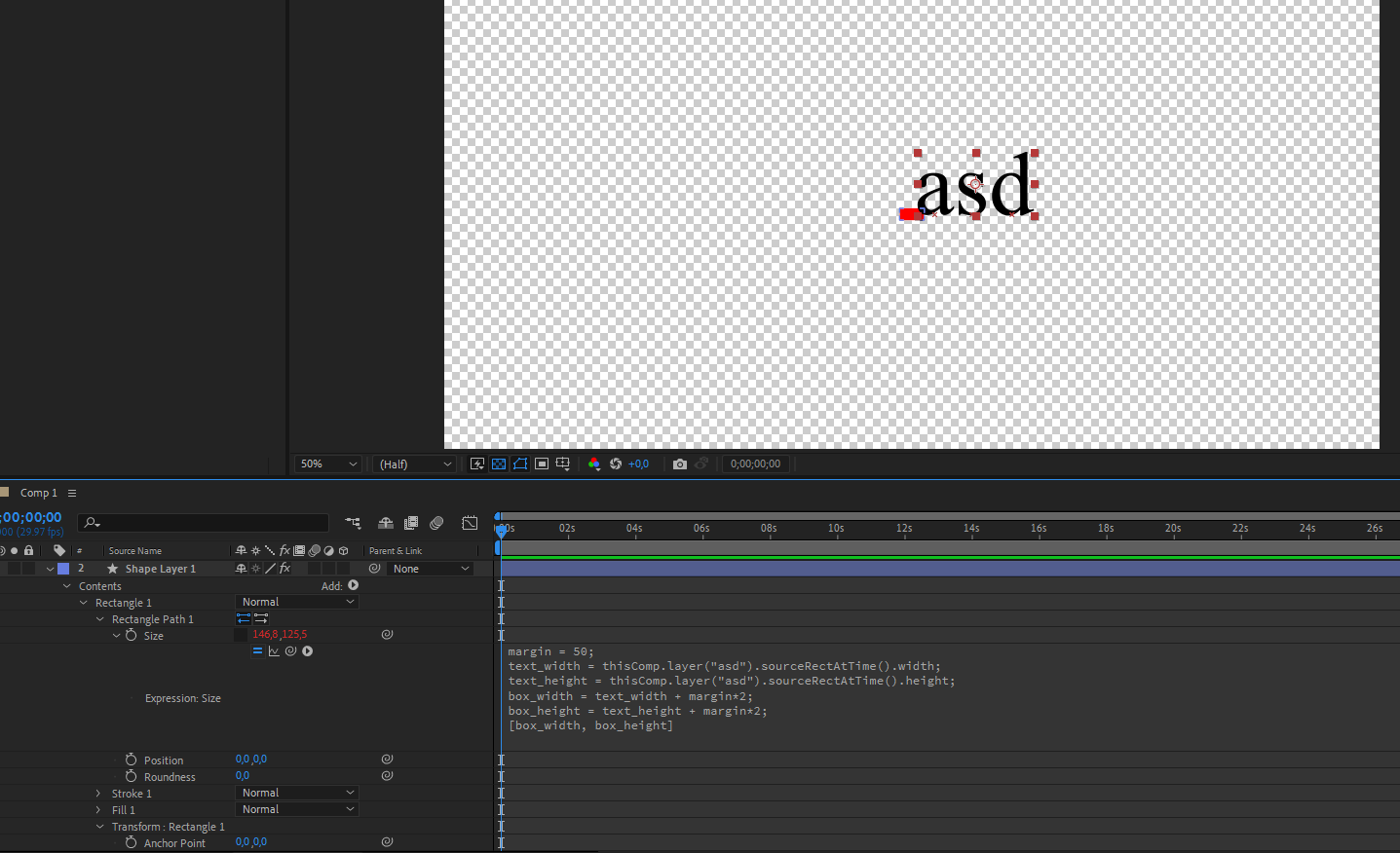Click the pick whip next to Size
Viewport: 1400px width, 853px height.
(x=388, y=634)
